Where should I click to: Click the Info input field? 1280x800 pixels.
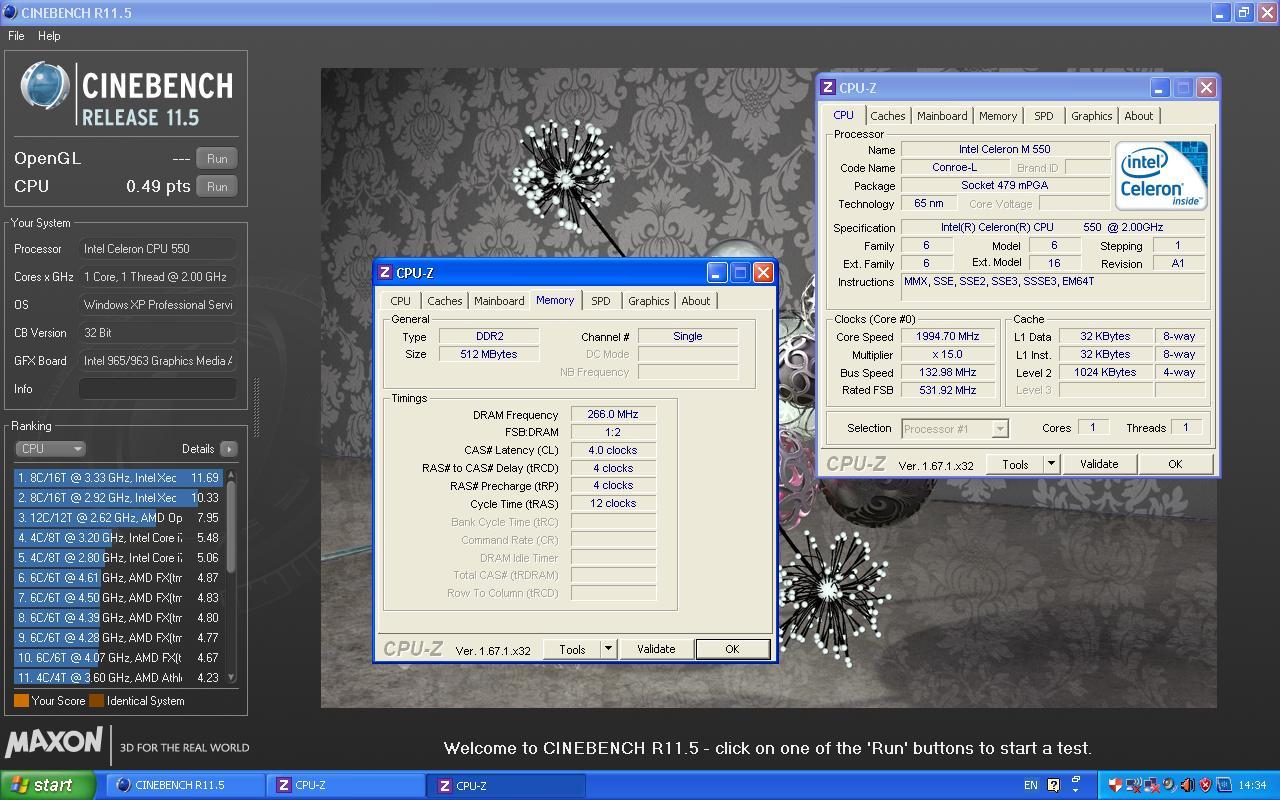(x=158, y=389)
